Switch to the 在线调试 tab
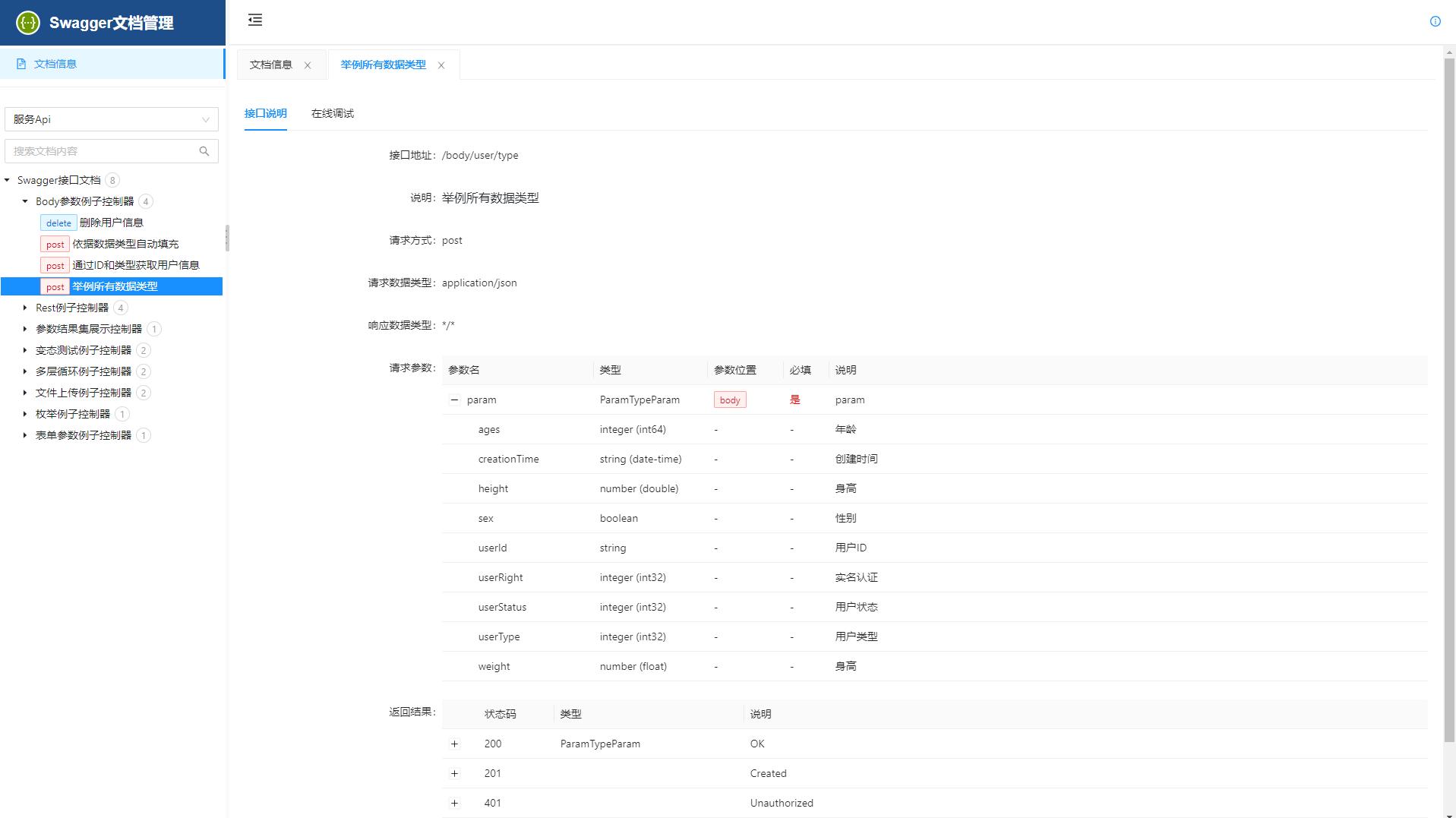 (332, 113)
